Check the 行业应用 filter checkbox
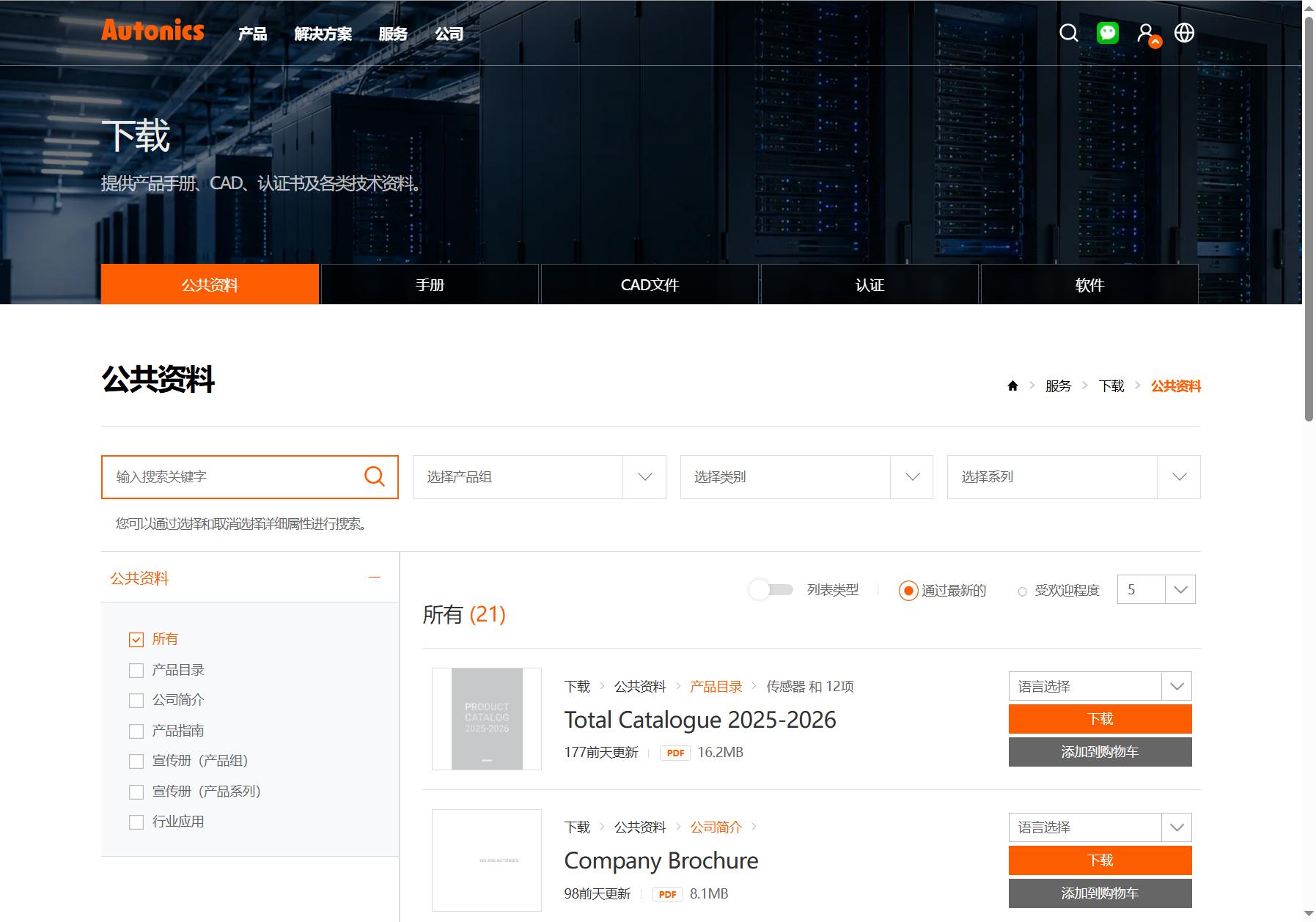The height and width of the screenshot is (922, 1316). click(136, 822)
